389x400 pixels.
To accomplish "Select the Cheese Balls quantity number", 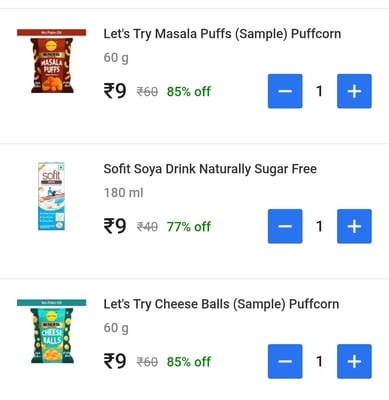I will (x=319, y=361).
